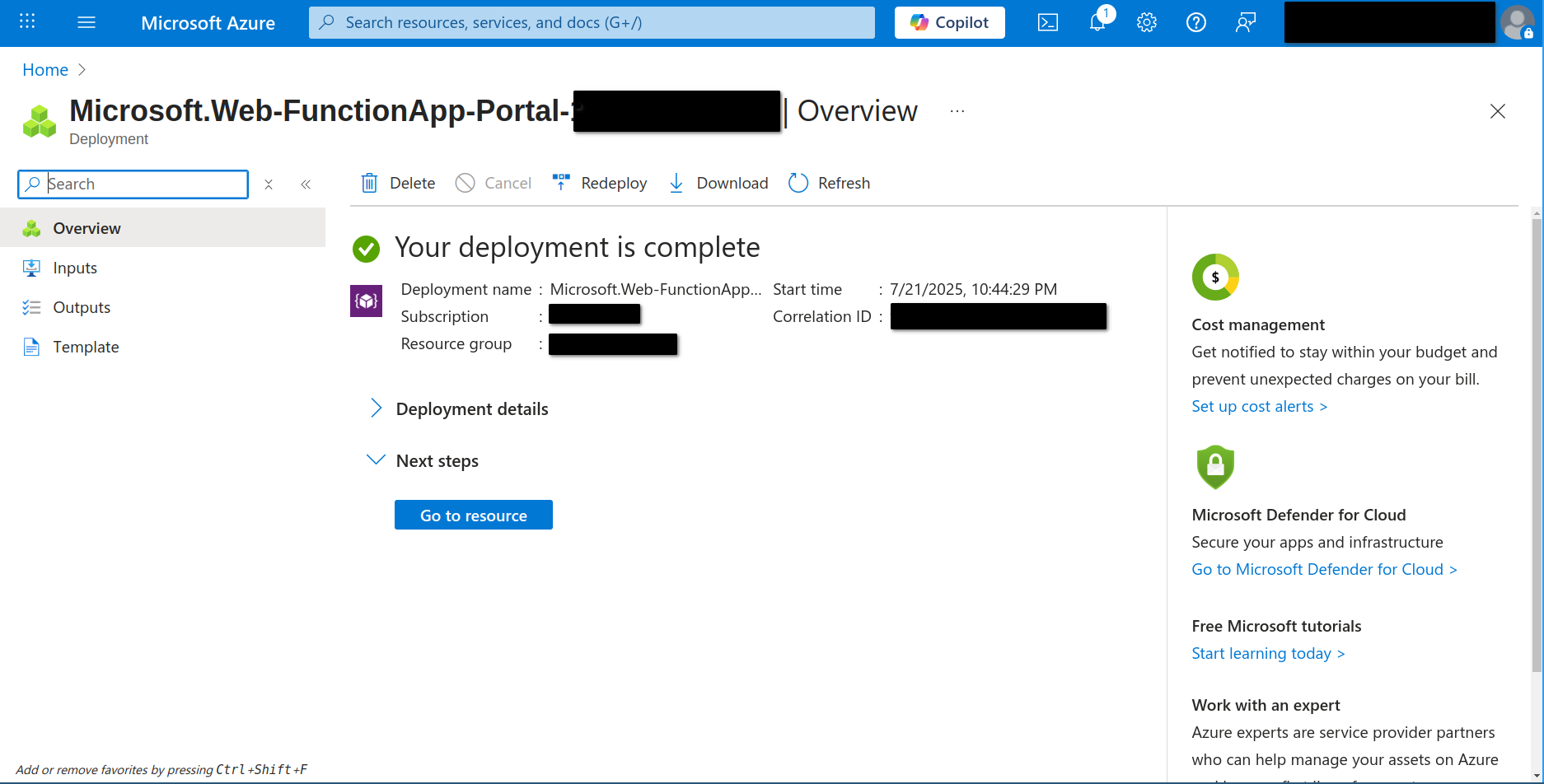1544x784 pixels.
Task: Click the Microsoft Azure home title
Action: 208,23
